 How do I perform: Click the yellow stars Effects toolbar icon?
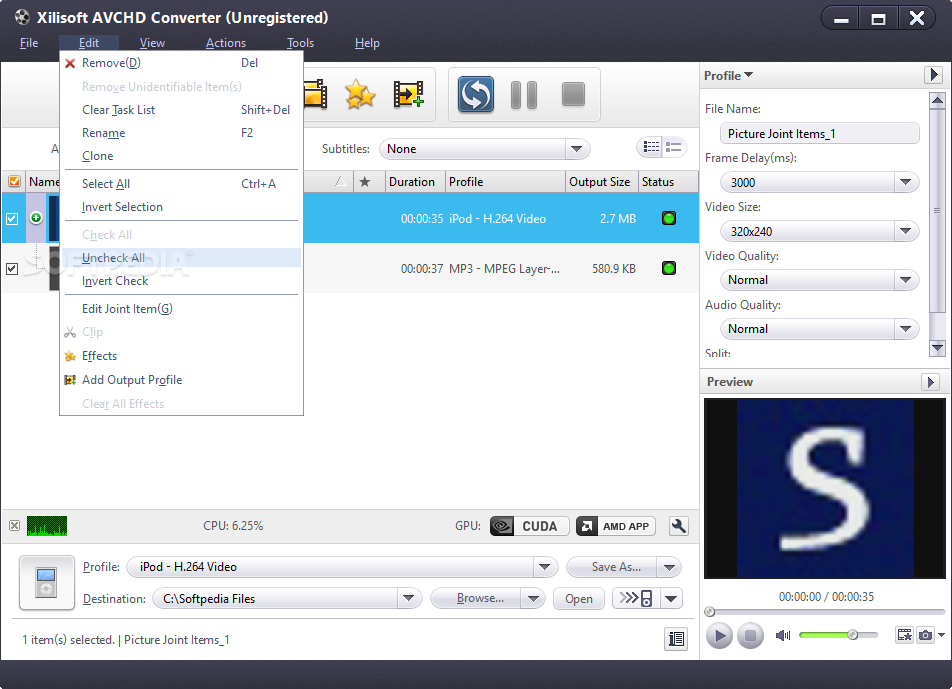point(360,95)
